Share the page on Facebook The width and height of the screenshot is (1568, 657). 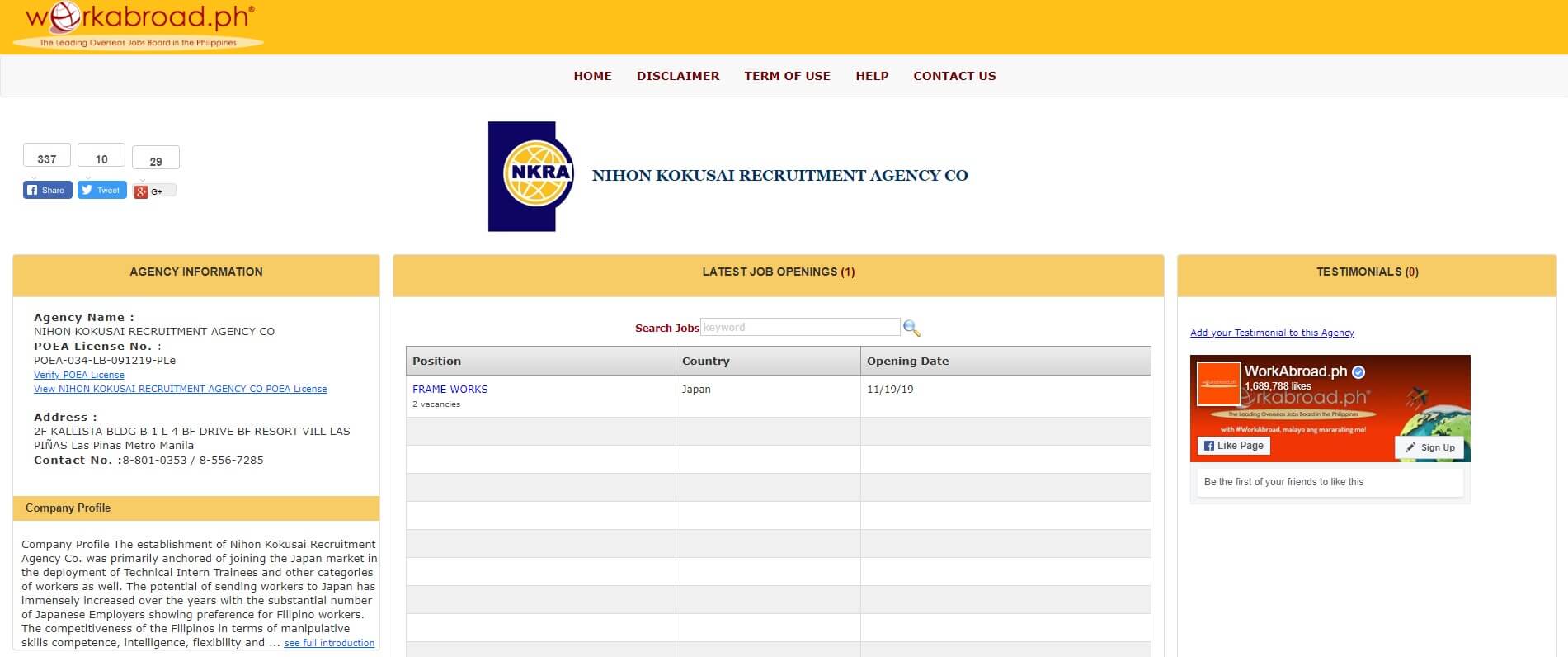tap(48, 190)
